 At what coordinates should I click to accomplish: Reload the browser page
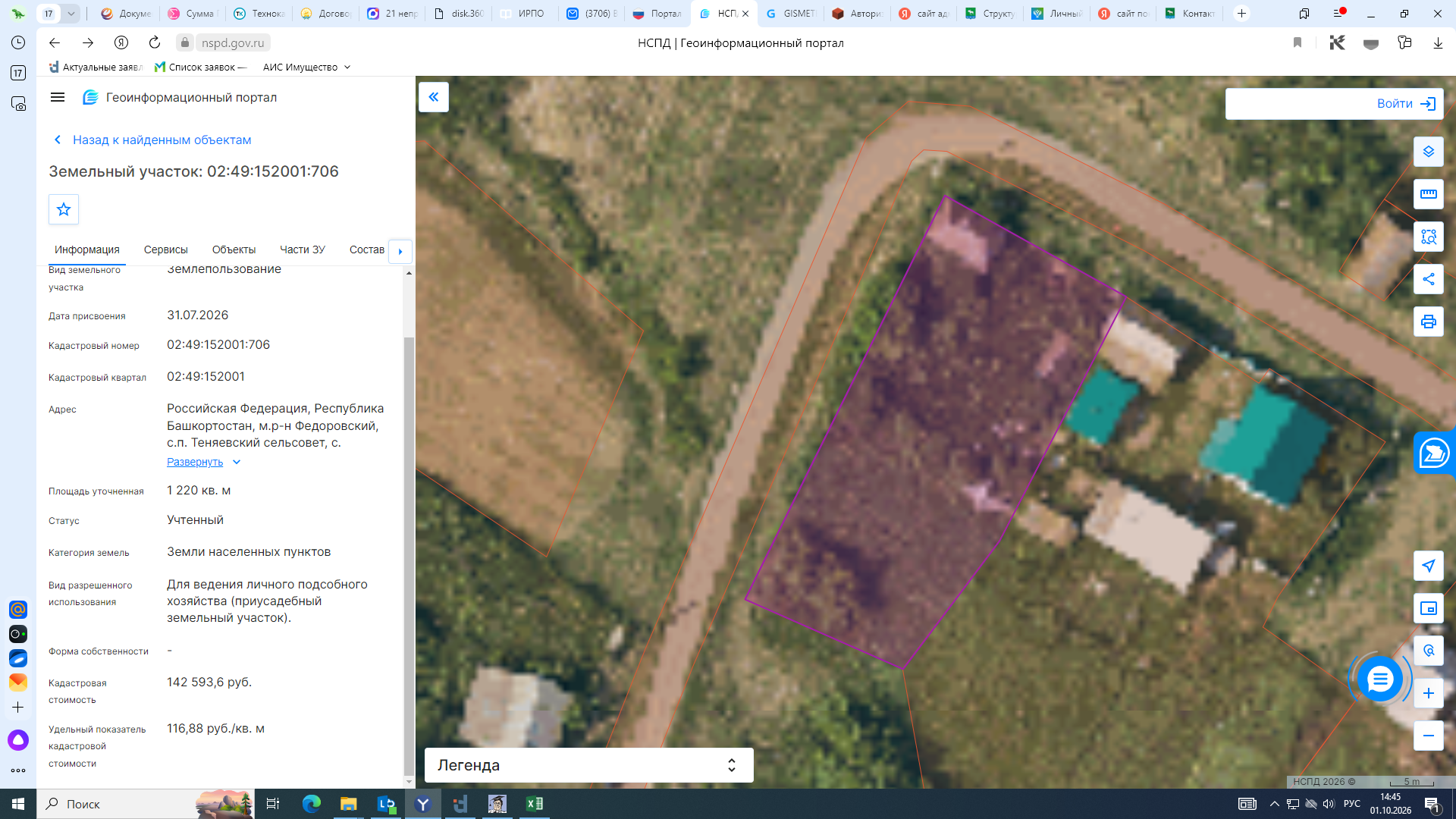pos(155,42)
